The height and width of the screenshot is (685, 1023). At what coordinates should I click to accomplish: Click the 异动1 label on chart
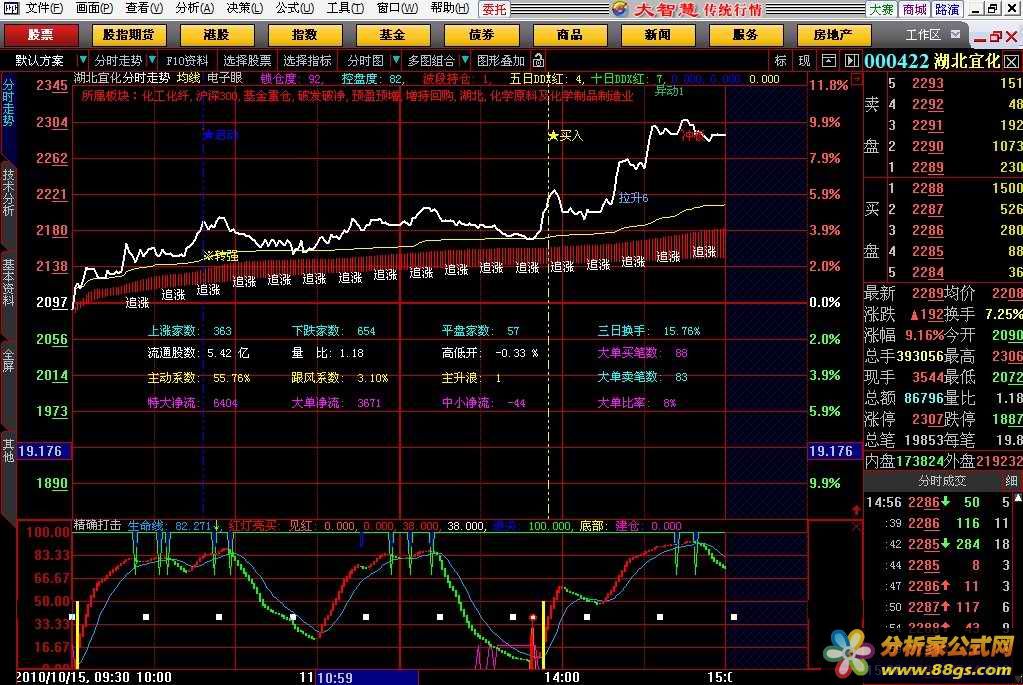tap(669, 91)
